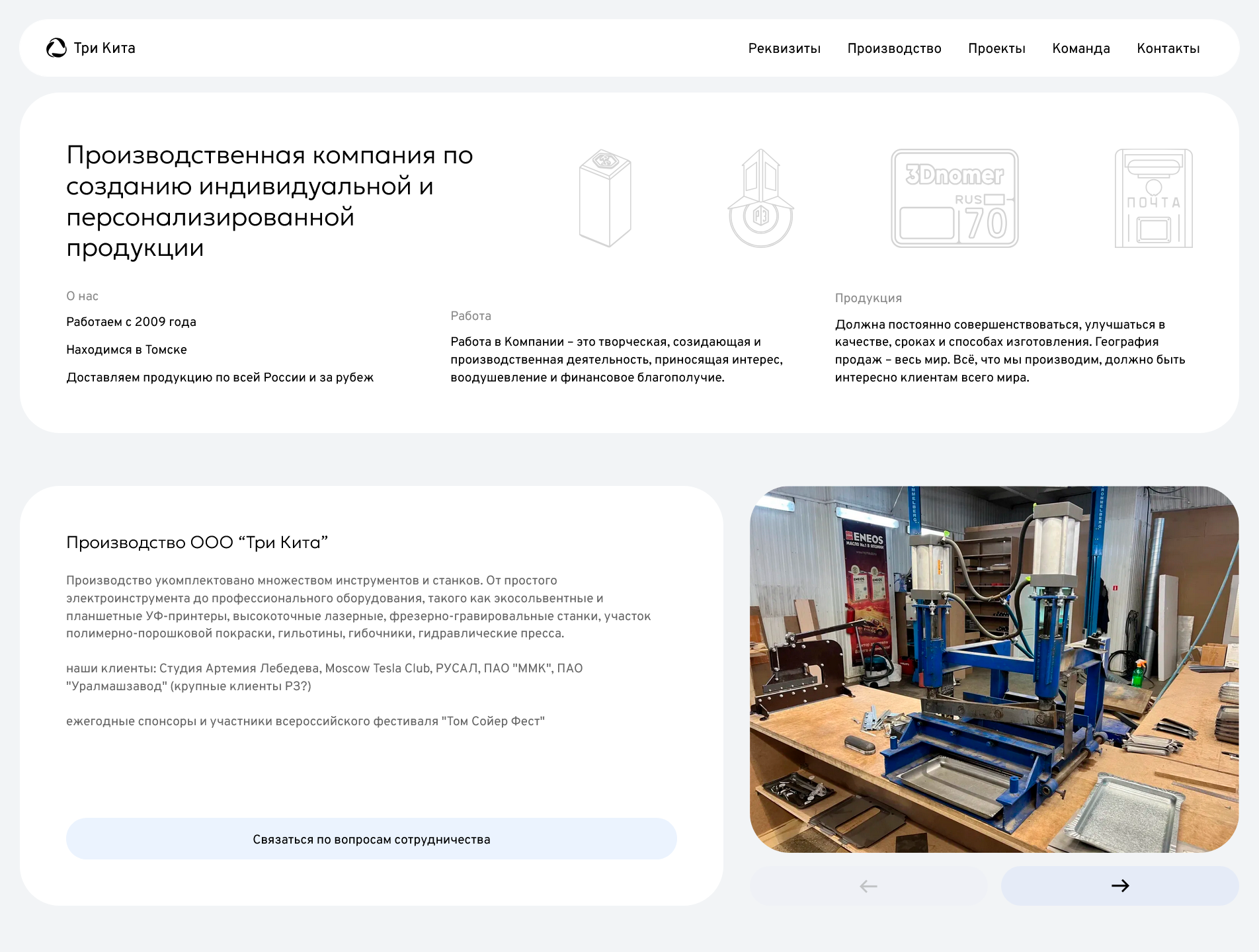
Task: Open the Реквизиты menu item
Action: [784, 48]
